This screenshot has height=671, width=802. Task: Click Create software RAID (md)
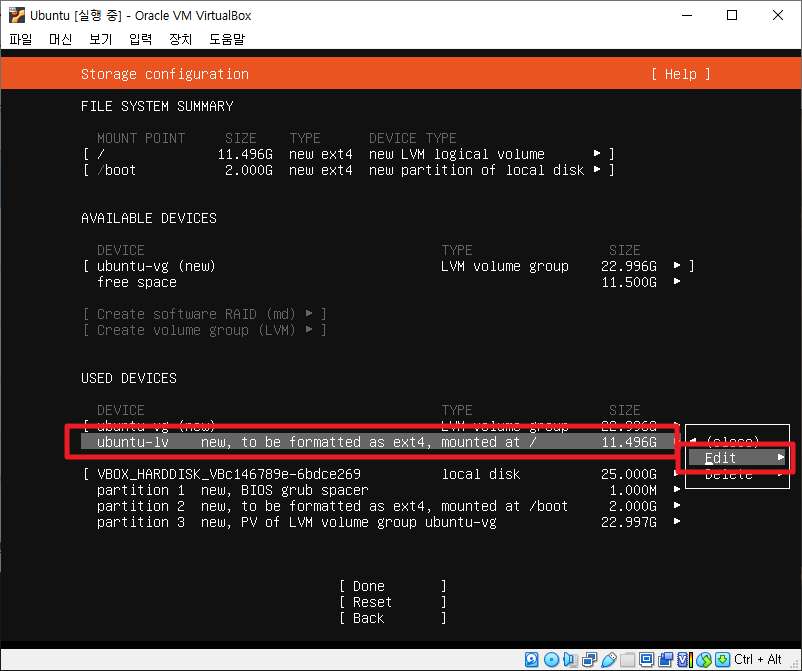[205, 314]
